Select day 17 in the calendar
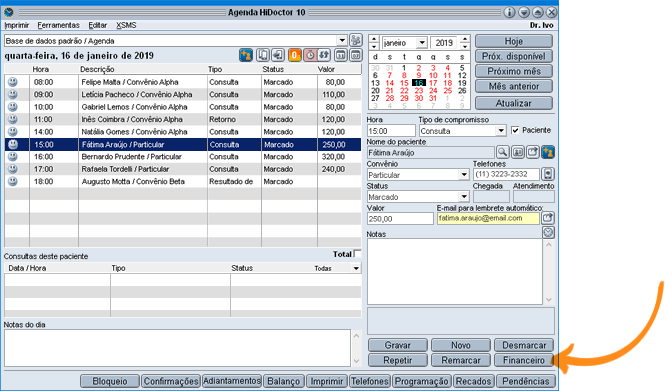The width and height of the screenshot is (665, 391). tap(433, 83)
